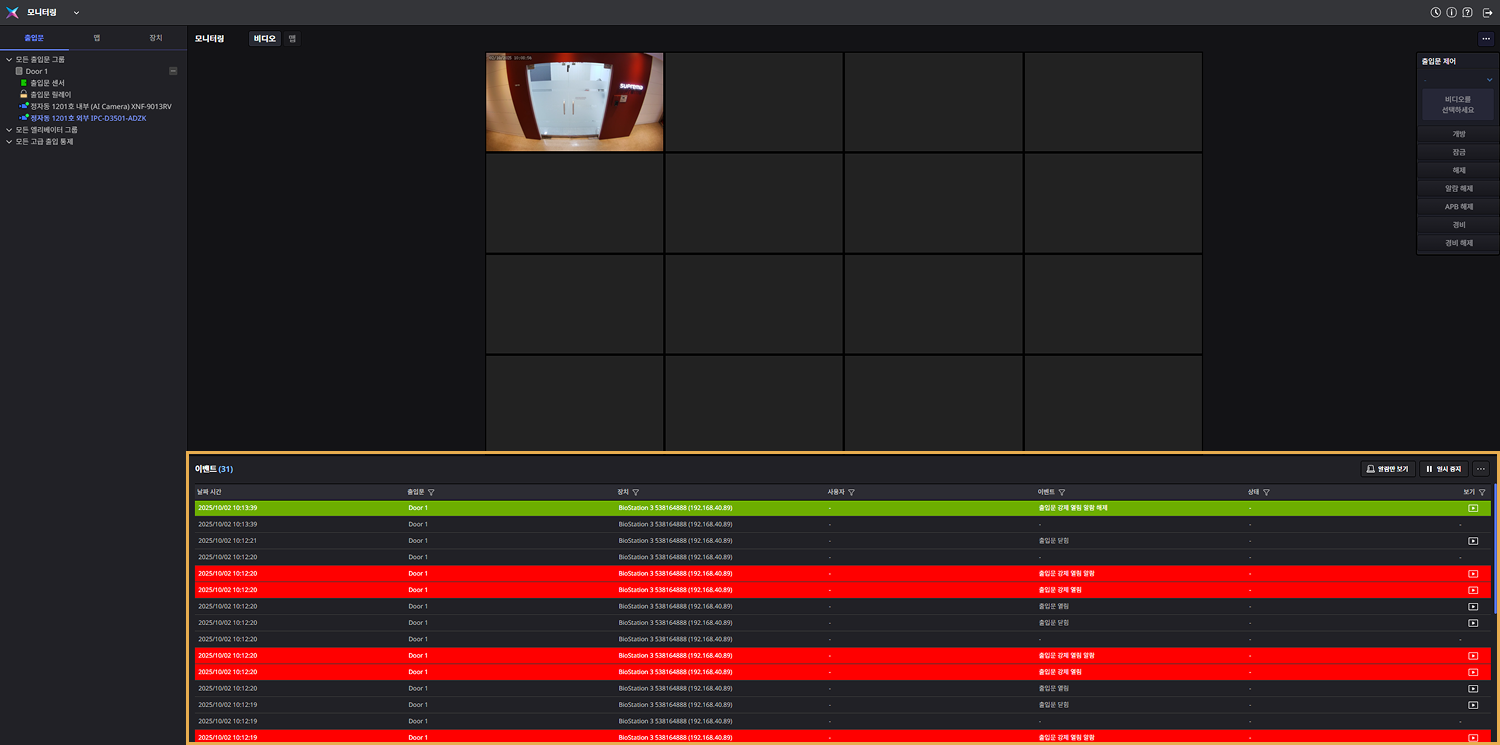The image size is (1500, 745).
Task: Open the info icon in header
Action: [1451, 13]
